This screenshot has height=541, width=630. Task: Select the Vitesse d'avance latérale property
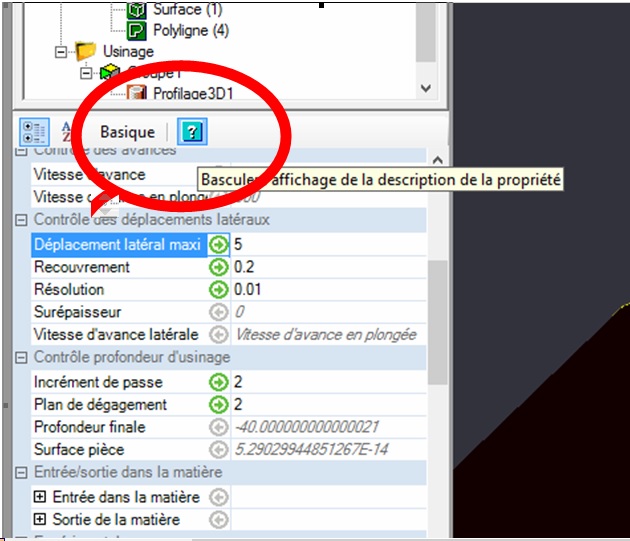pyautogui.click(x=119, y=335)
